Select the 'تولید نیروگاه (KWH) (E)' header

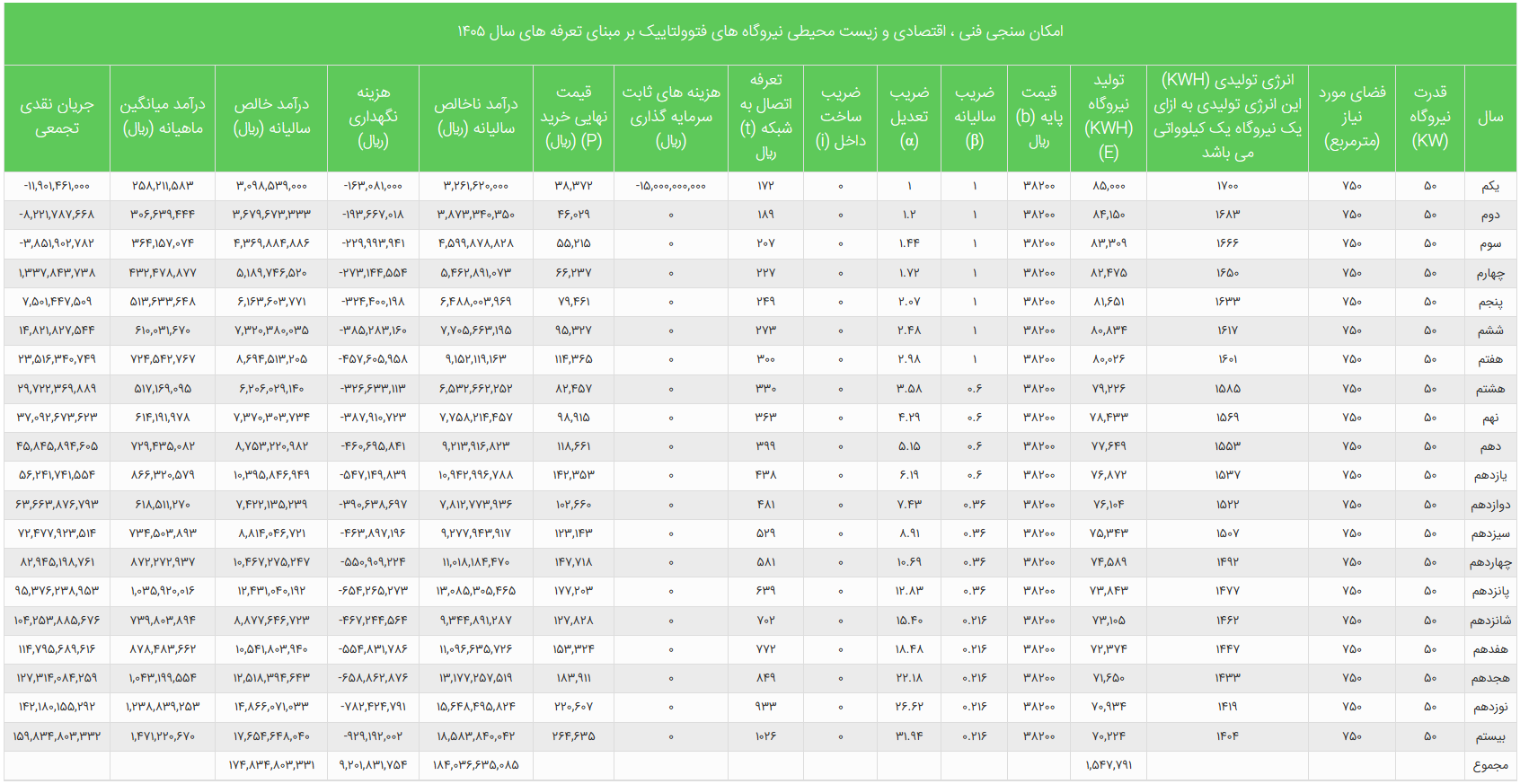(x=1109, y=117)
